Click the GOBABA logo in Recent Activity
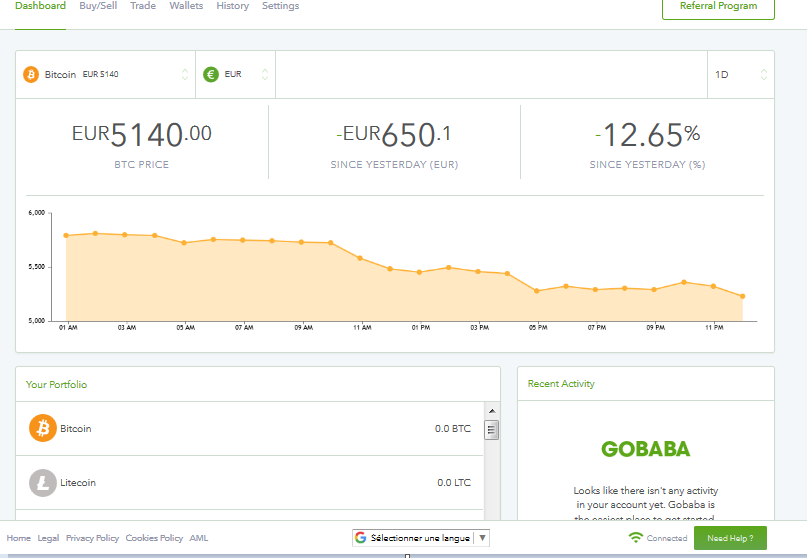This screenshot has height=558, width=807. tap(645, 449)
